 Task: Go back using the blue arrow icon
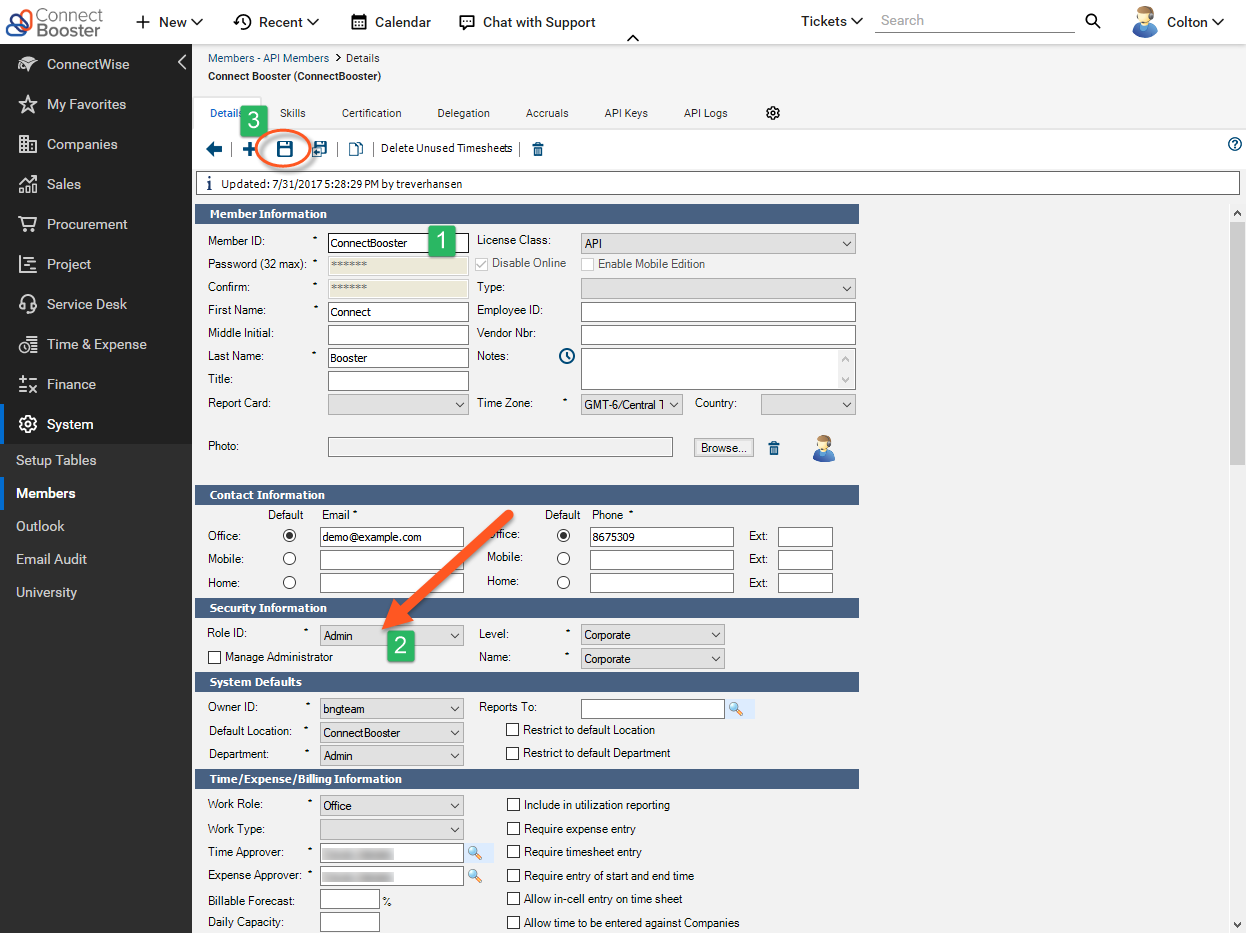pos(214,149)
